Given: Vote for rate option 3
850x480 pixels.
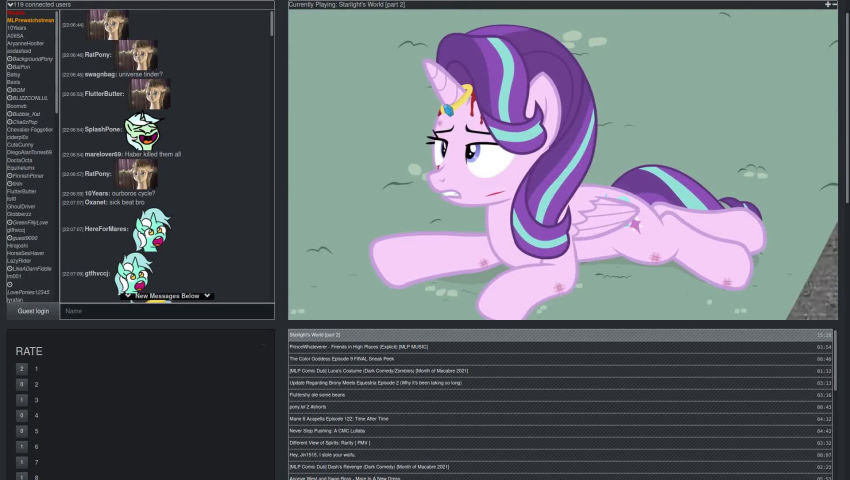Looking at the screenshot, I should 22,400.
